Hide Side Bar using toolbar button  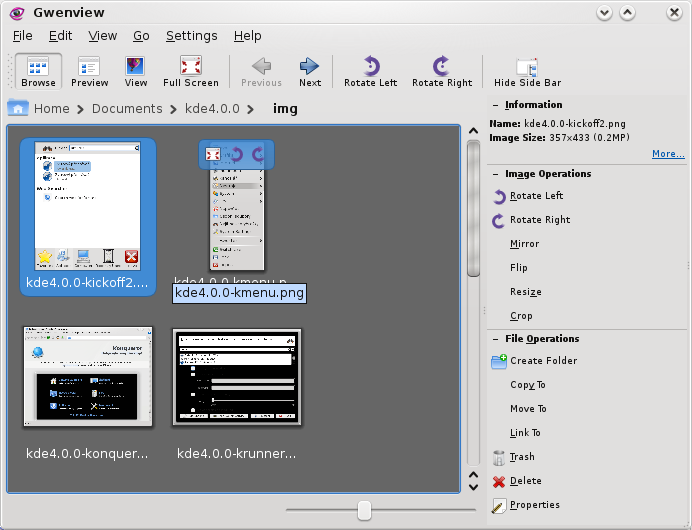(x=527, y=71)
